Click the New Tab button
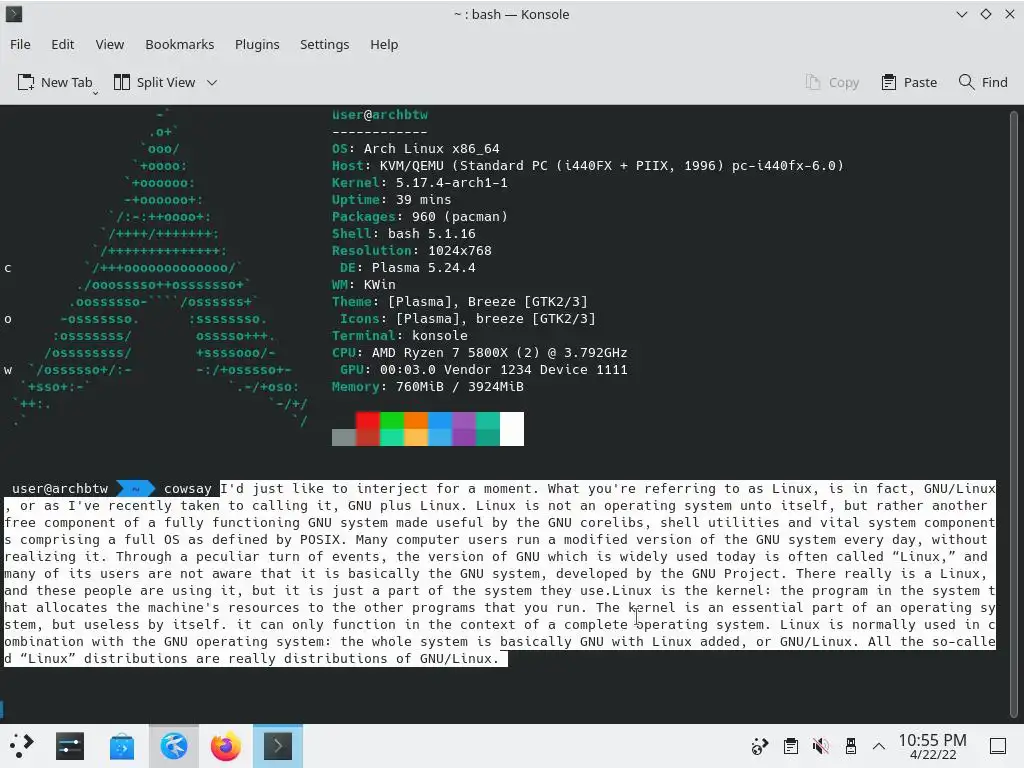Viewport: 1024px width, 768px height. coord(55,82)
